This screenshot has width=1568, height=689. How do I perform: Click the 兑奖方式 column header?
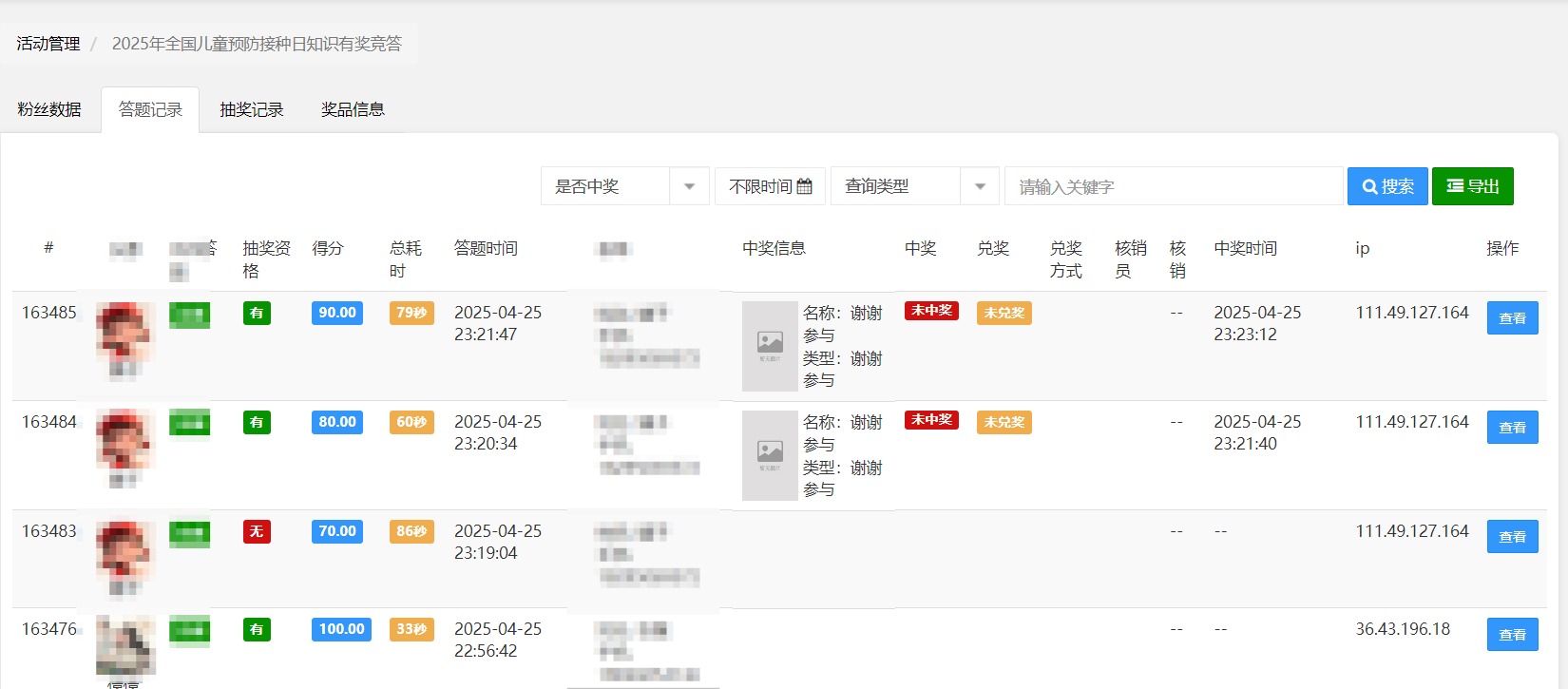pos(1065,259)
